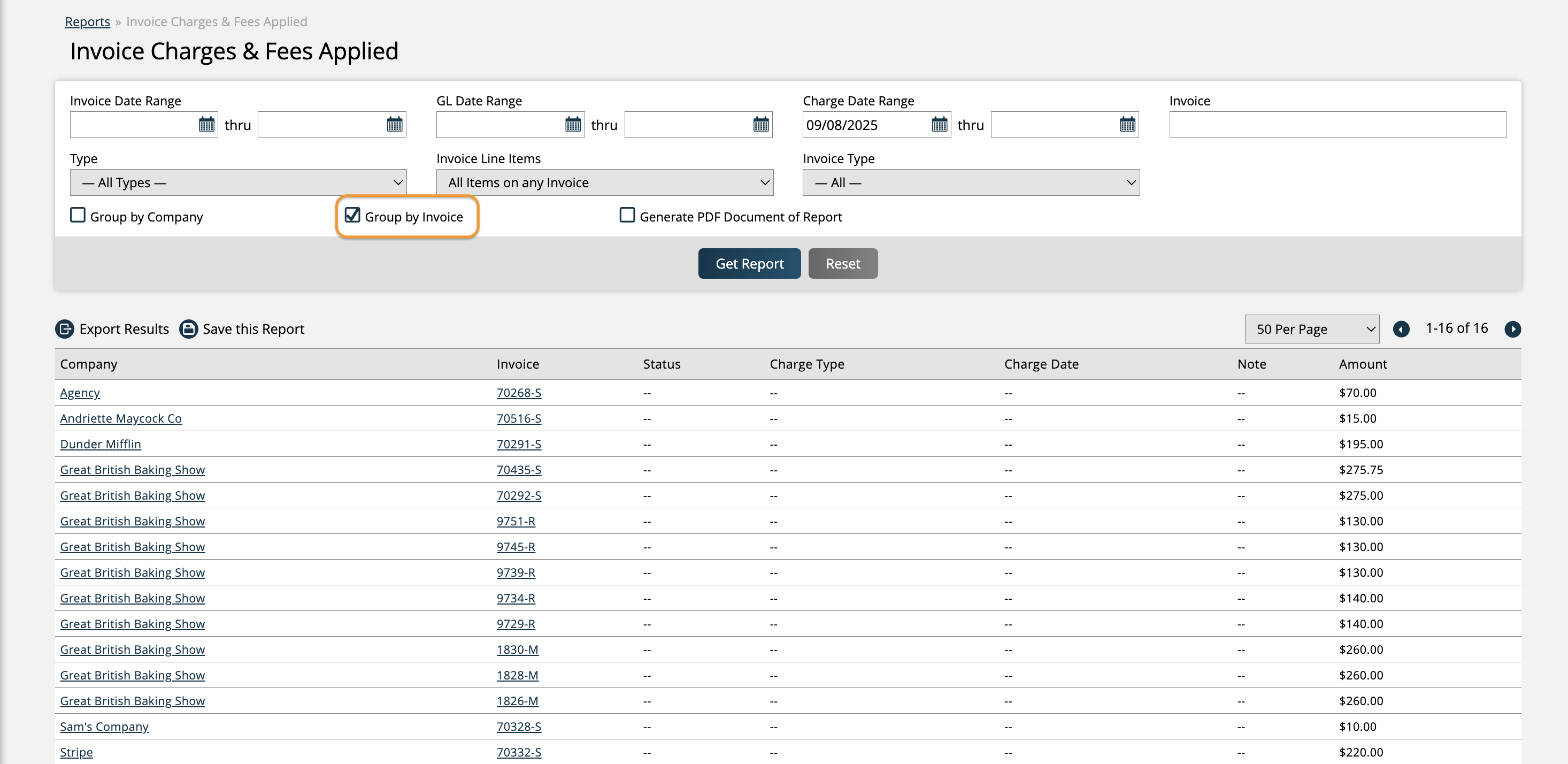Open the 50 Per Page dropdown
This screenshot has width=1568, height=764.
(x=1312, y=330)
